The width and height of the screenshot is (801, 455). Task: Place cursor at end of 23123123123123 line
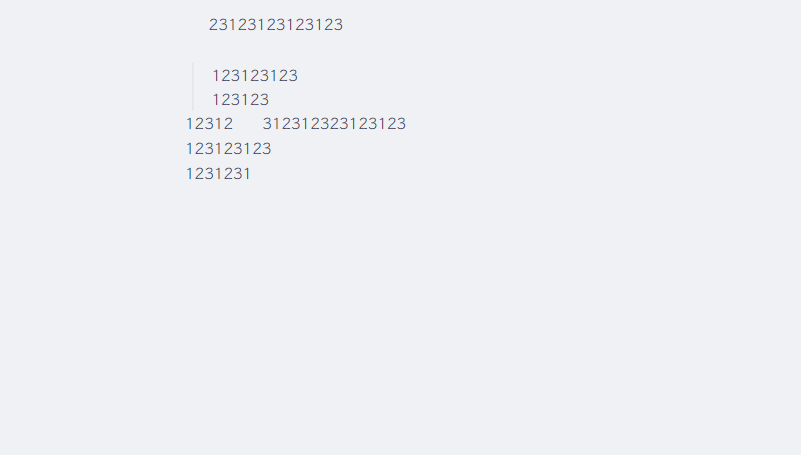pyautogui.click(x=344, y=25)
